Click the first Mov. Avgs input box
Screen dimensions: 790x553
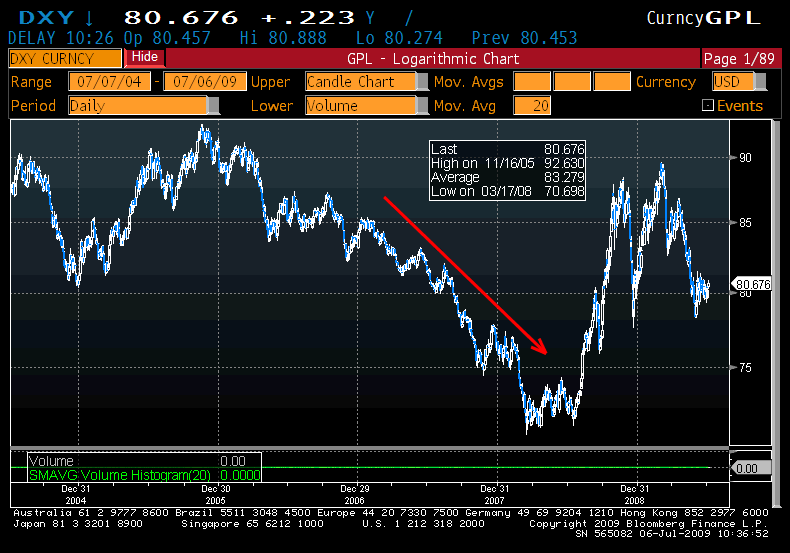click(x=532, y=82)
